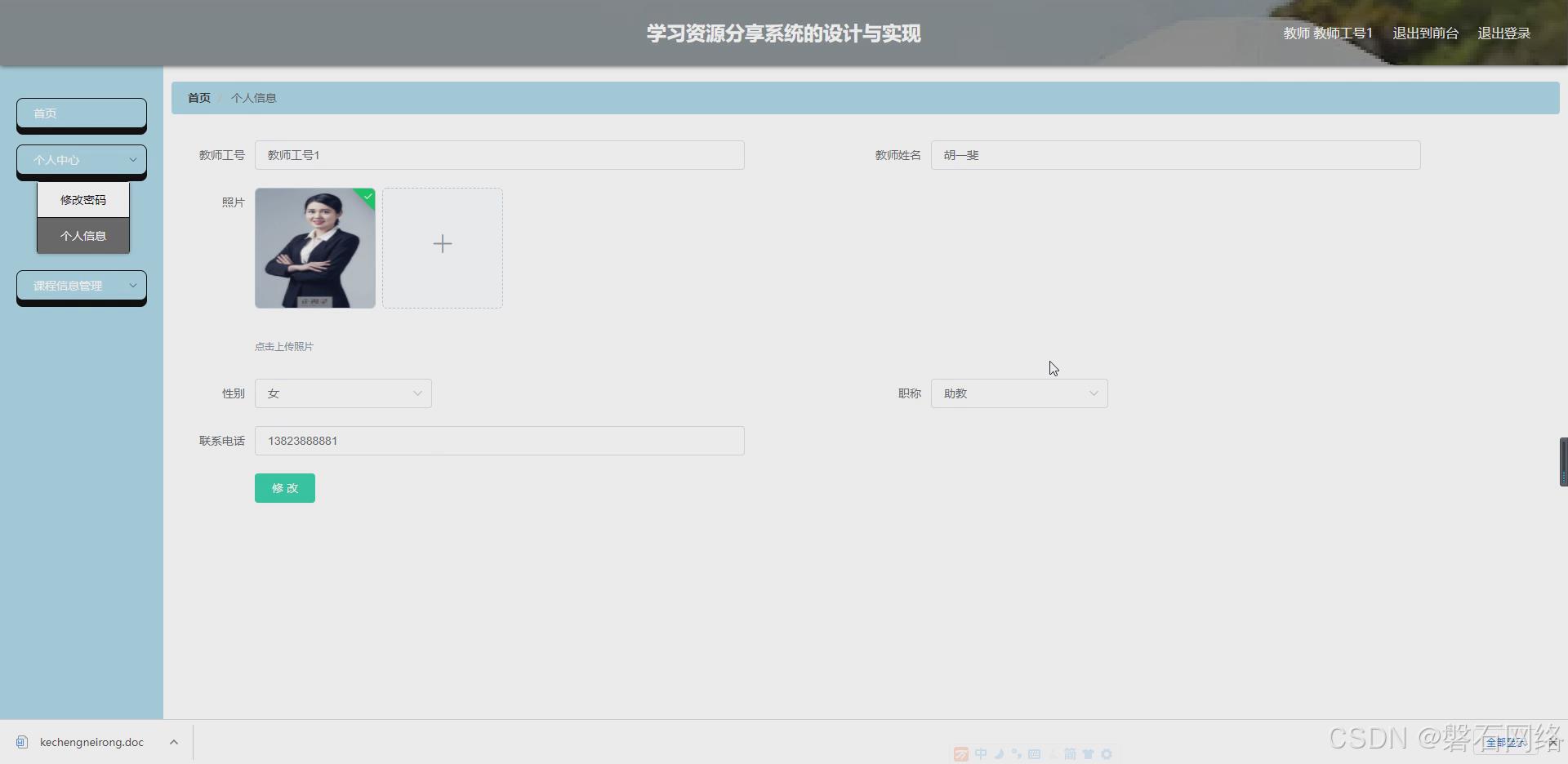Expand the 课程信息管理 sidebar menu
Image resolution: width=1568 pixels, height=764 pixels.
click(x=81, y=286)
